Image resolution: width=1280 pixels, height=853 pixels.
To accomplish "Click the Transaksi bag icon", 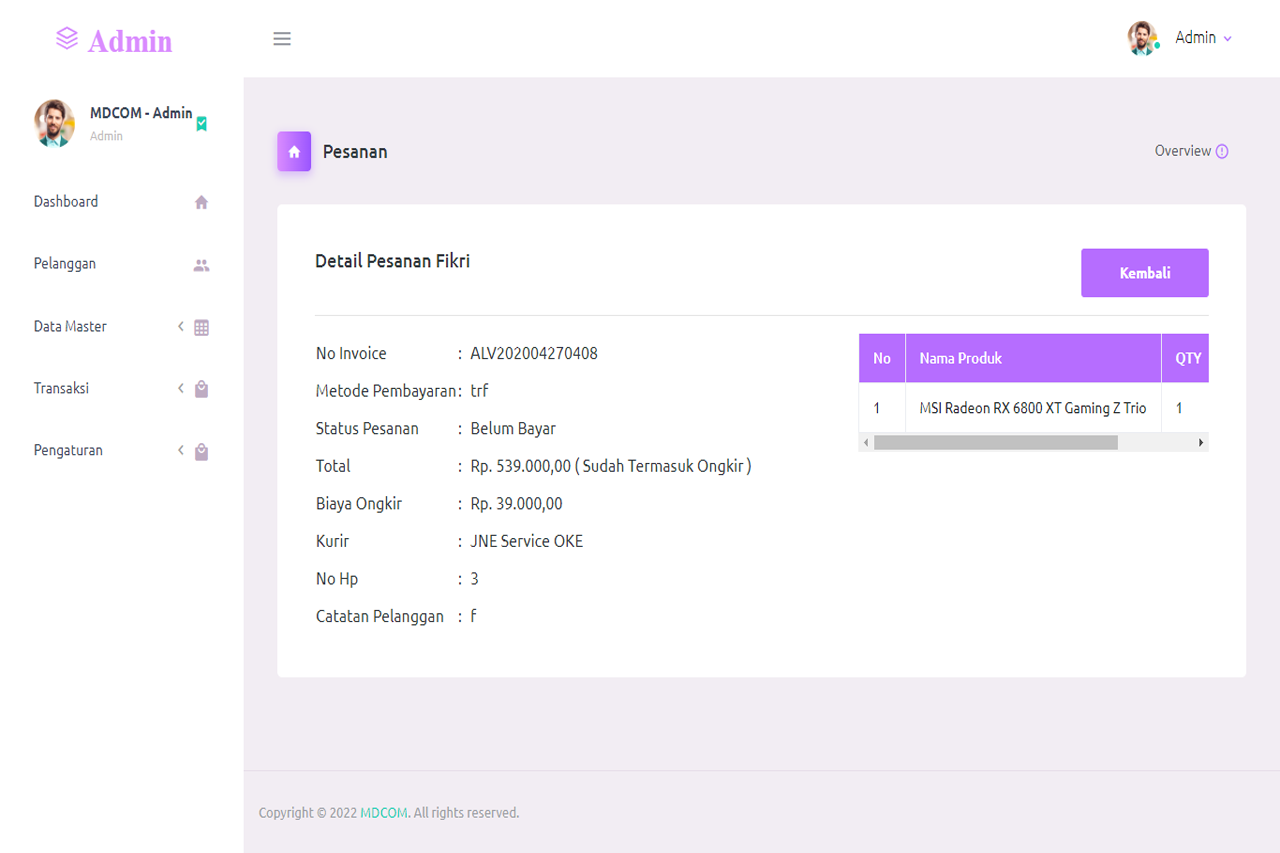I will (x=201, y=389).
